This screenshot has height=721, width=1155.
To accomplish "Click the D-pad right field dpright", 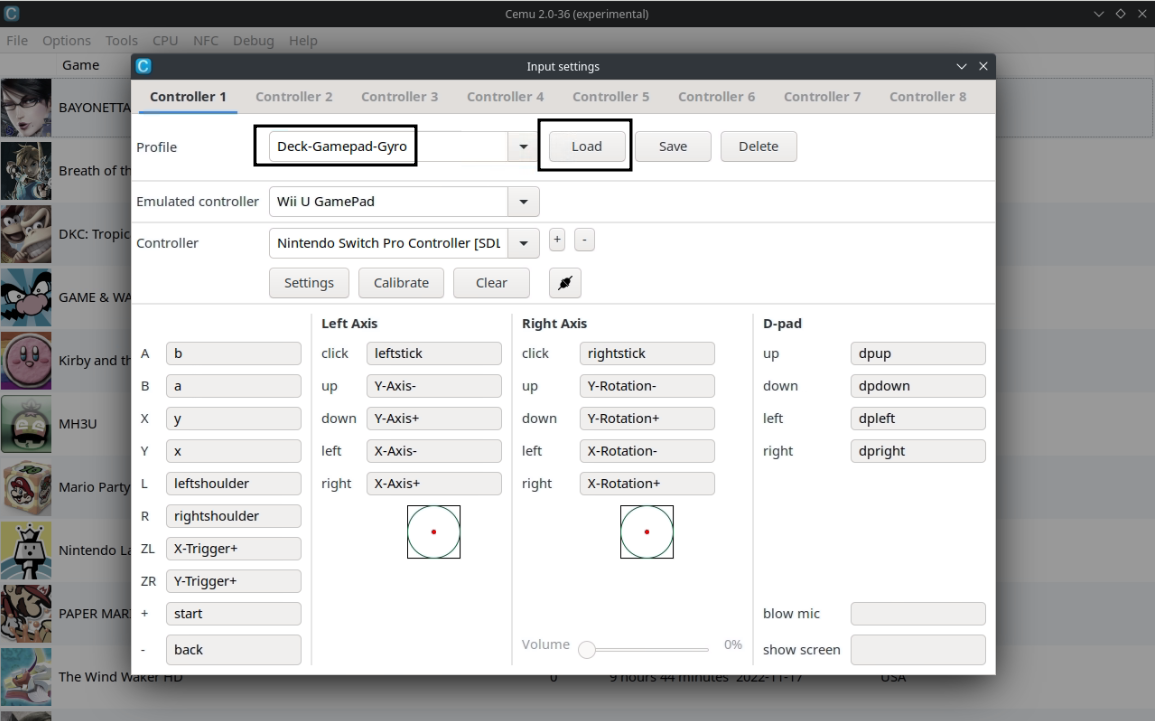I will (918, 451).
